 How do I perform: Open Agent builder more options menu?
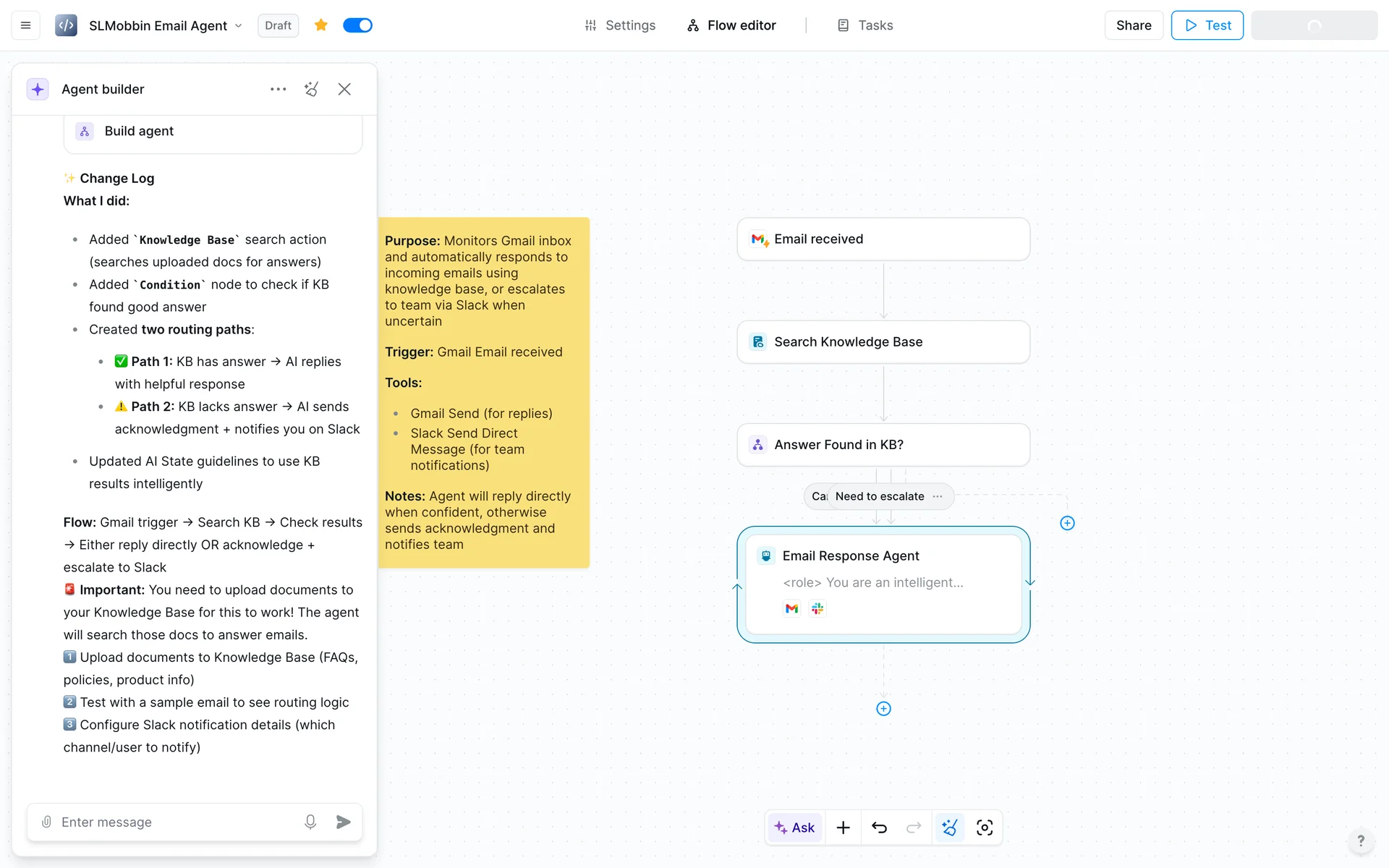pos(278,89)
